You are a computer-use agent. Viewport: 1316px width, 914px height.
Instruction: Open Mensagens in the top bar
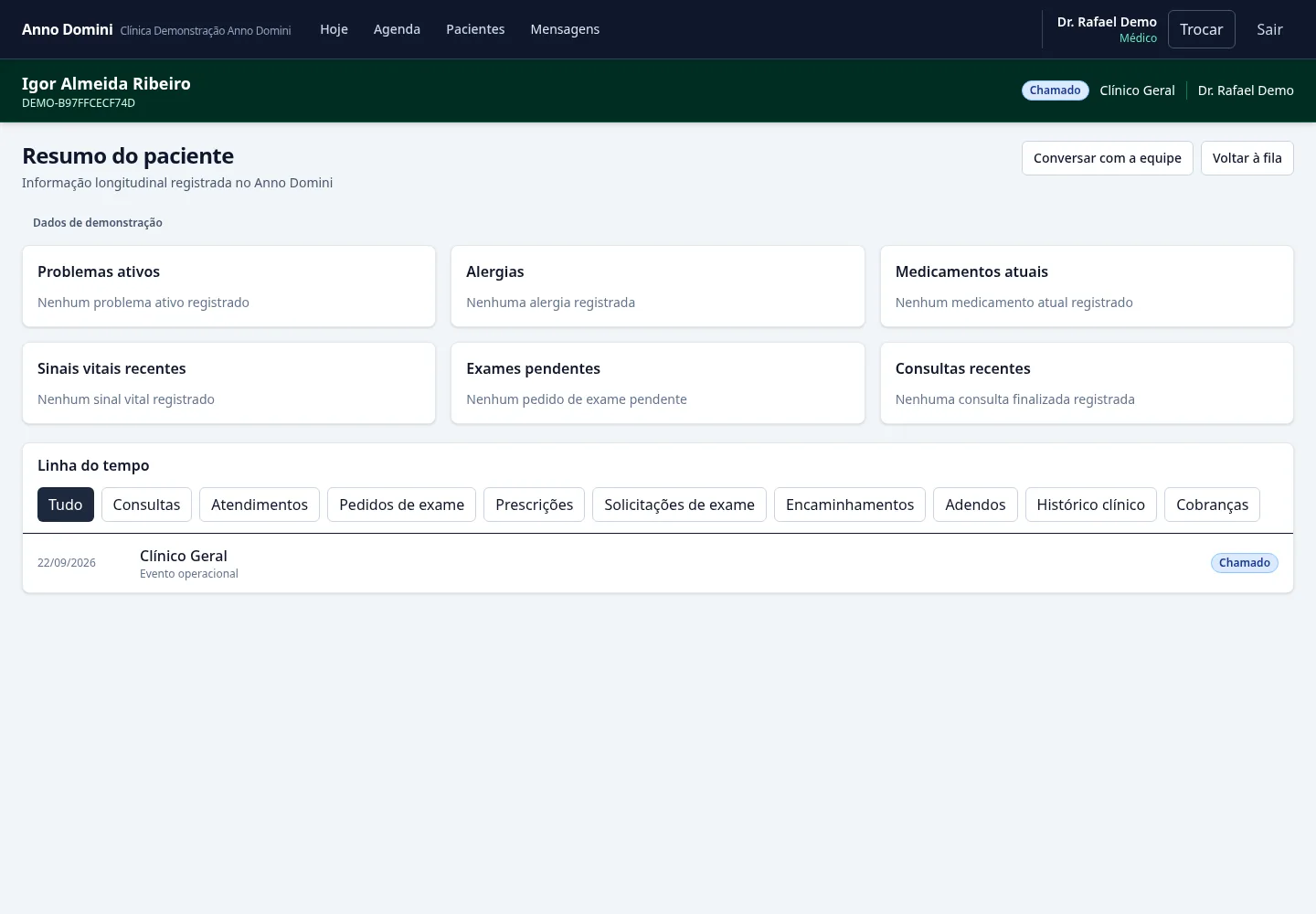tap(565, 29)
